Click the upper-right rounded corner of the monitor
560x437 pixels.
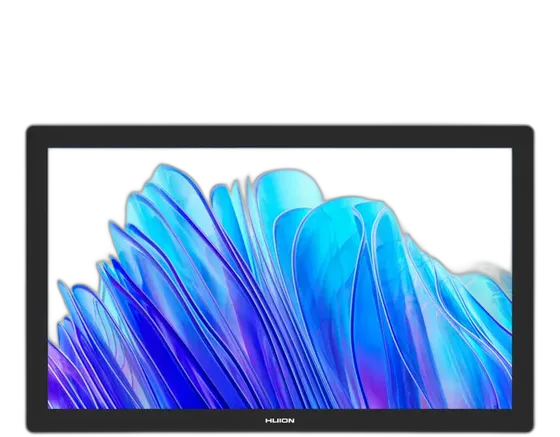click(528, 131)
